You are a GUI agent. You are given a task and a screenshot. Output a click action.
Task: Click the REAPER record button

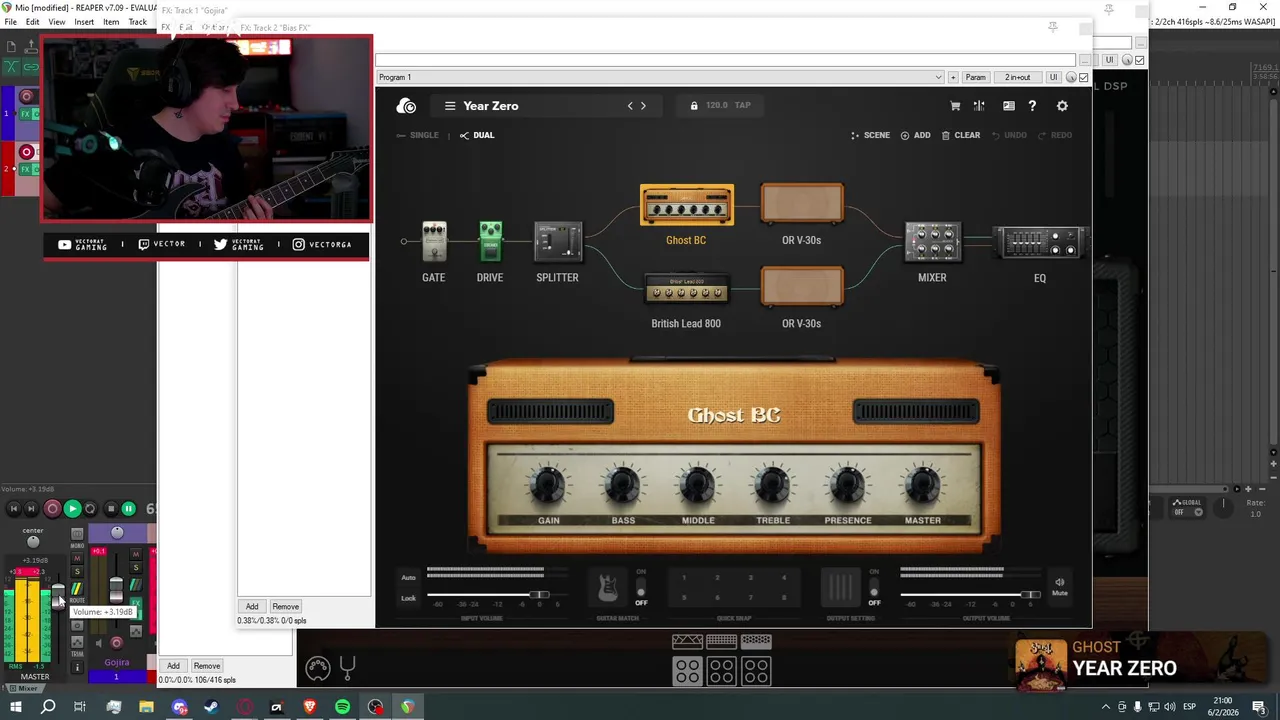pyautogui.click(x=52, y=509)
